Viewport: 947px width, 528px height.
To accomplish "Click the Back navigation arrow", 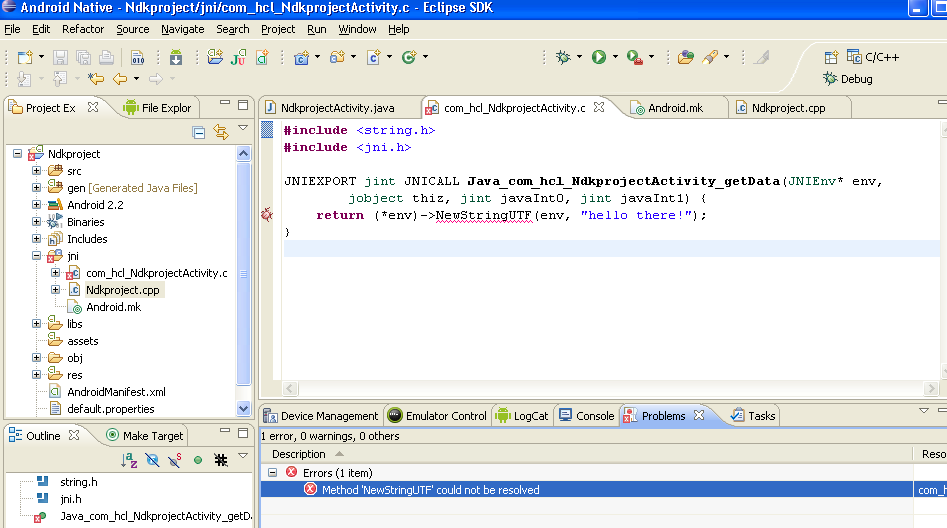I will pyautogui.click(x=120, y=79).
